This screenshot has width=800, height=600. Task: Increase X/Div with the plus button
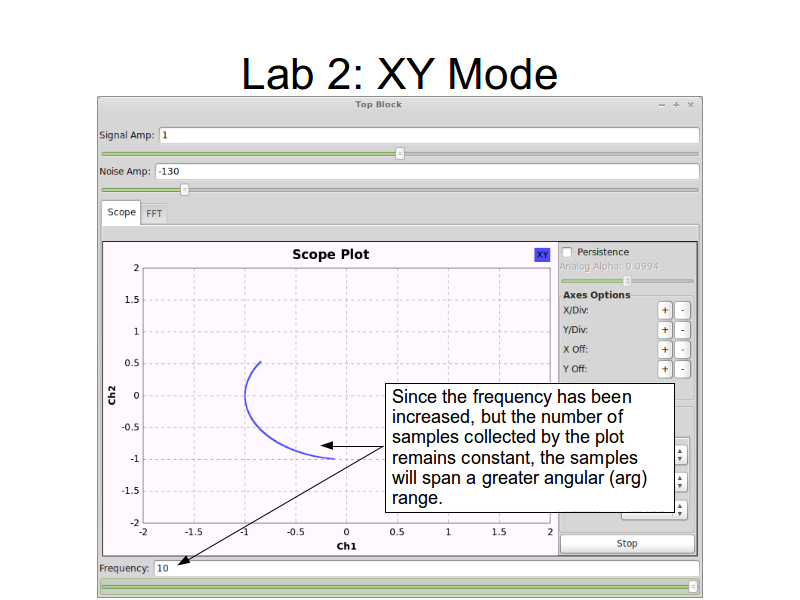pyautogui.click(x=664, y=311)
